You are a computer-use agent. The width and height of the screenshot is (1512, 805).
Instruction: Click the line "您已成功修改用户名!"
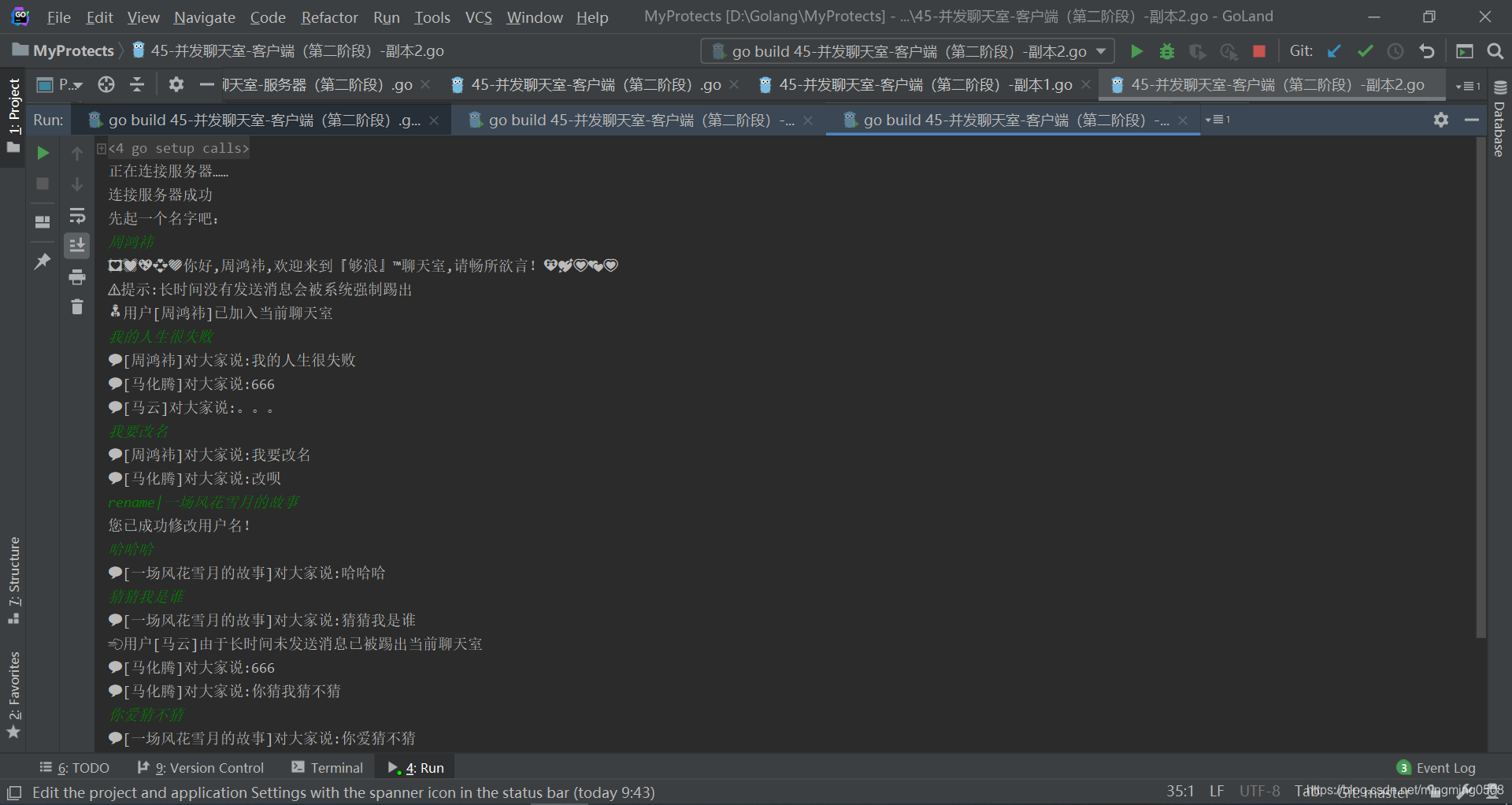pyautogui.click(x=180, y=525)
